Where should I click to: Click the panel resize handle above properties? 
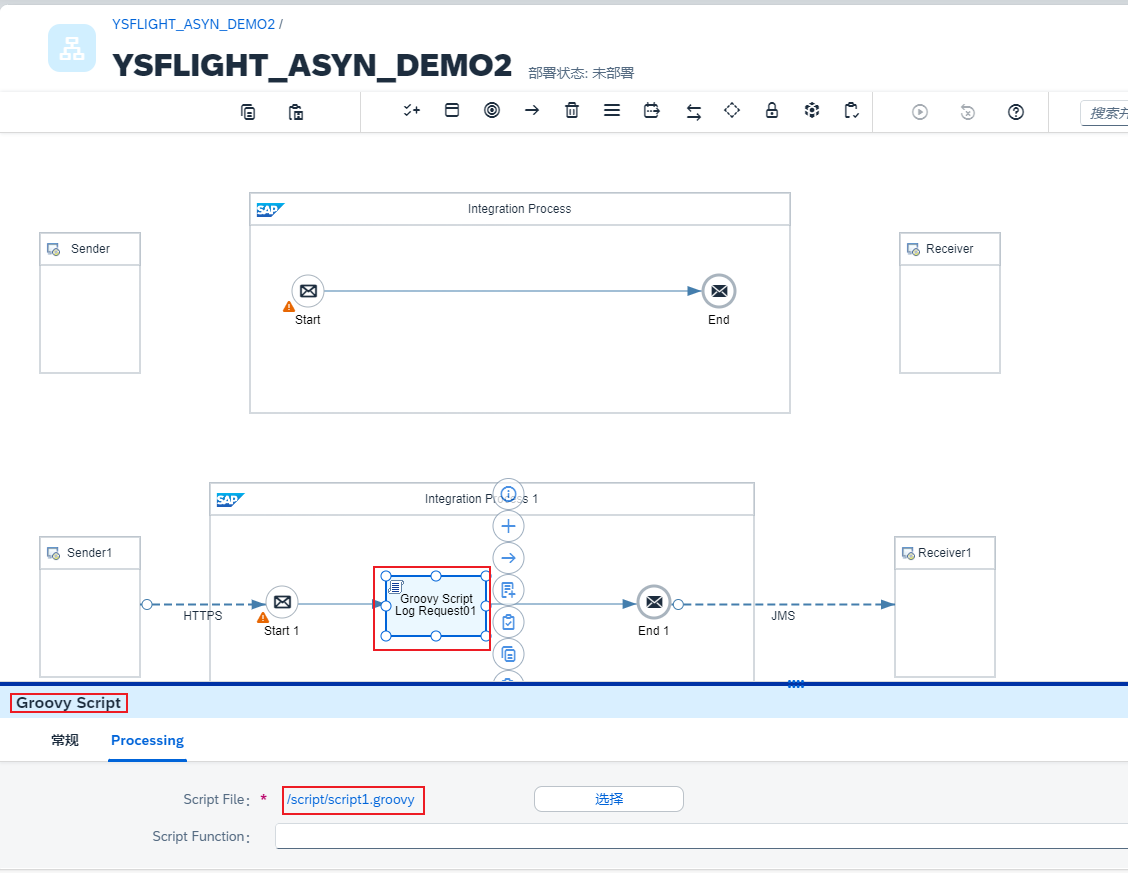796,684
